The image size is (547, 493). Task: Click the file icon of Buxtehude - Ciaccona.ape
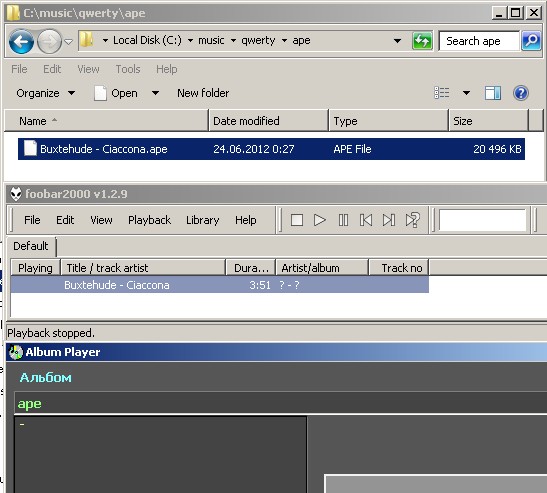pos(30,149)
